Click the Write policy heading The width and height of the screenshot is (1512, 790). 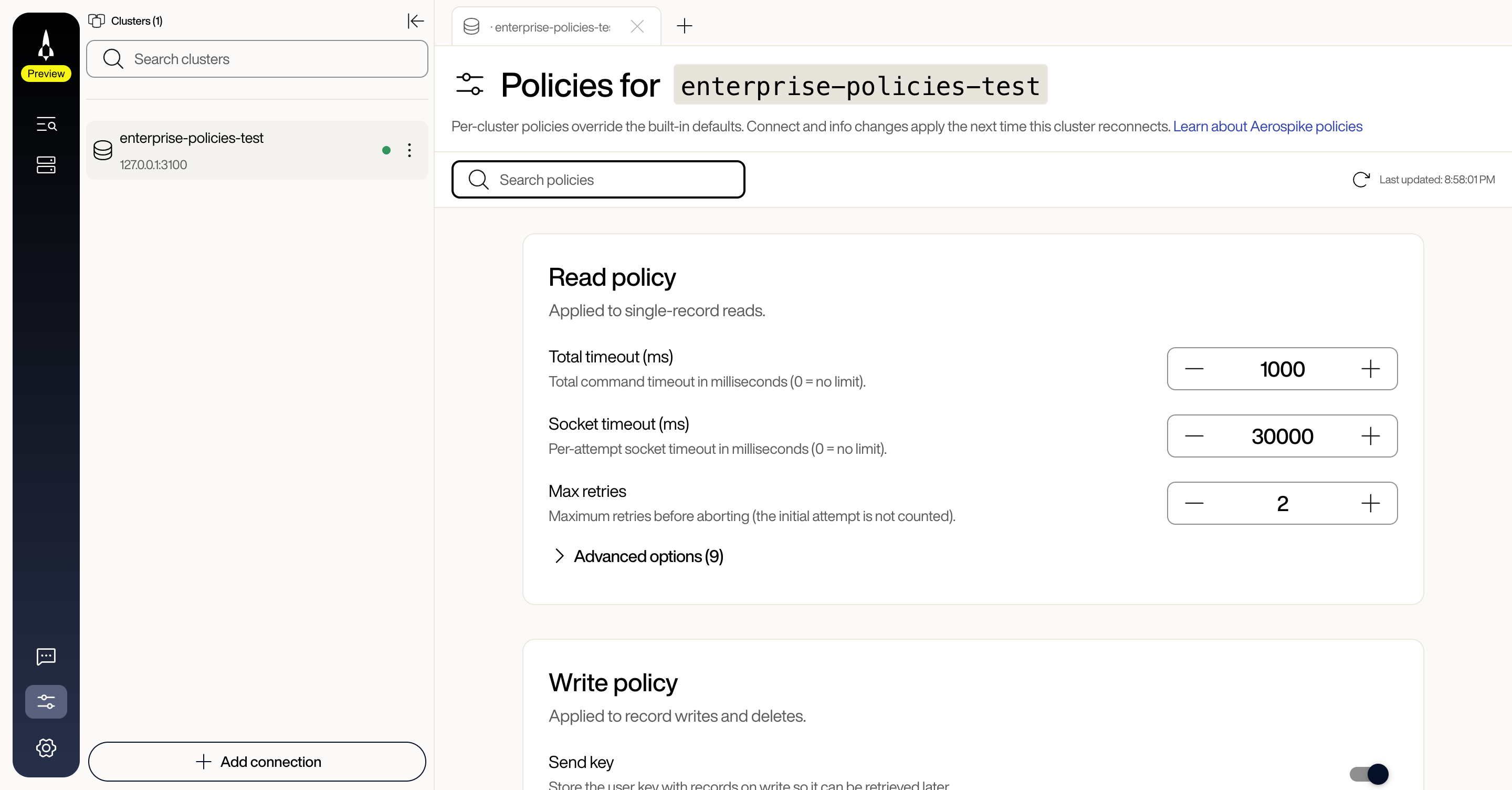(x=613, y=682)
